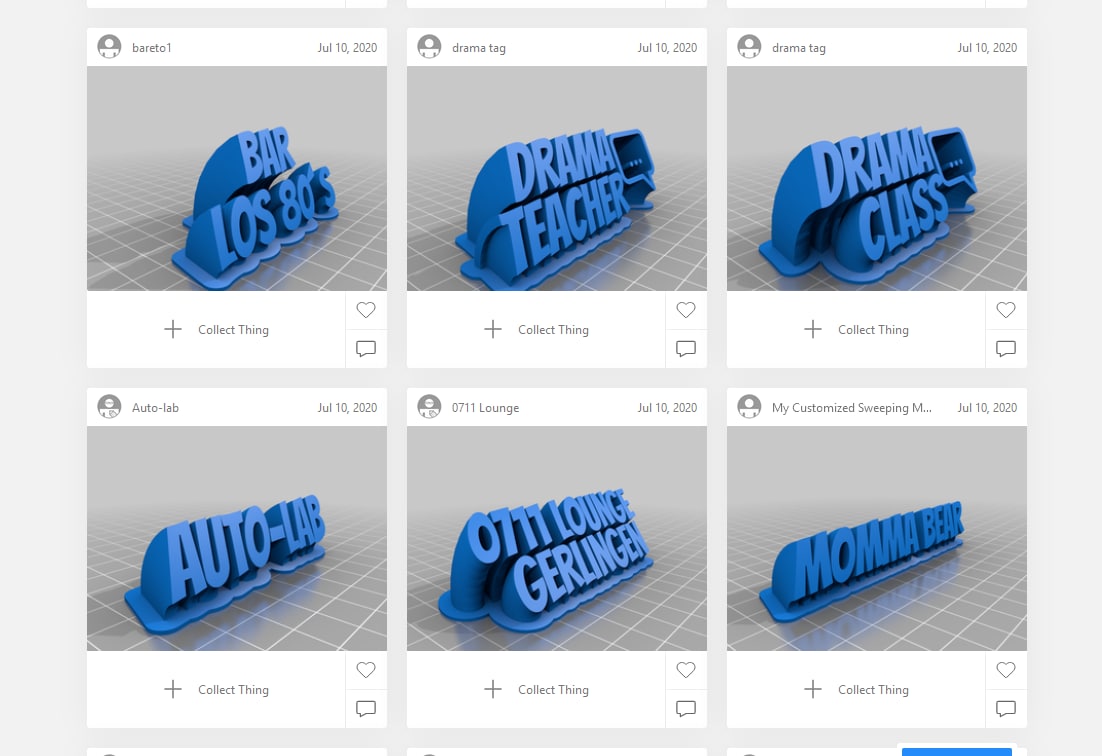Open comments on DRAMA CLASS thing
The width and height of the screenshot is (1102, 756).
coord(1006,348)
